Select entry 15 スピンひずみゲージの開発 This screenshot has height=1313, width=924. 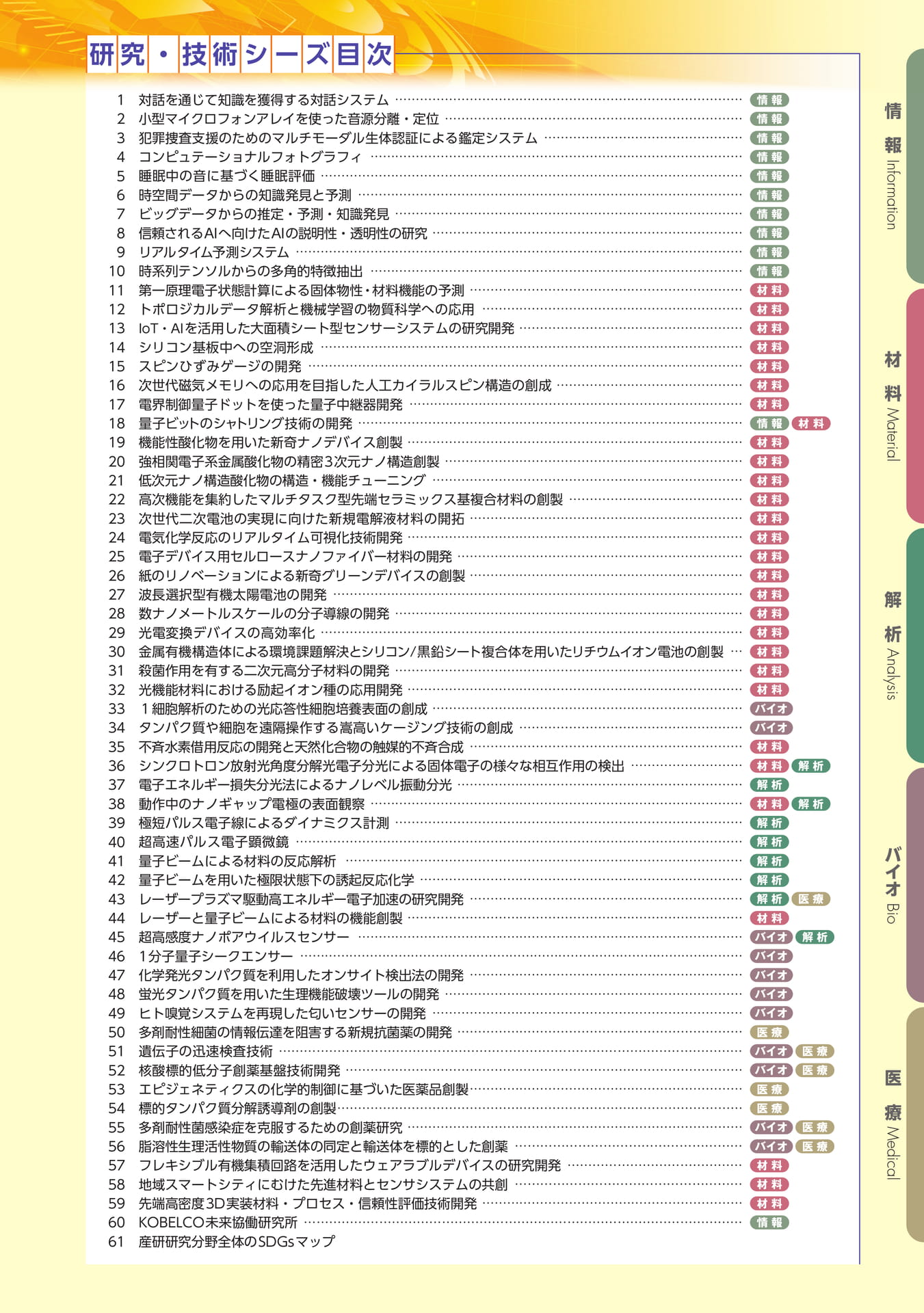pyautogui.click(x=220, y=367)
